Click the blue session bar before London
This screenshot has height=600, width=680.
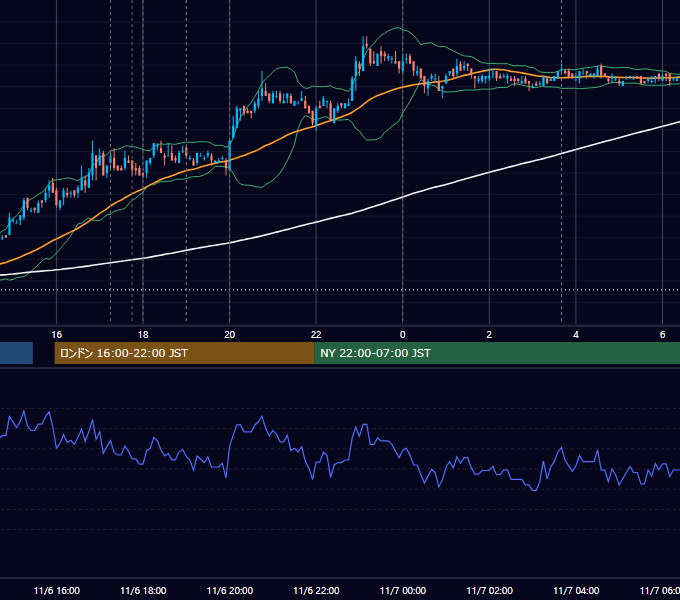[x=16, y=353]
